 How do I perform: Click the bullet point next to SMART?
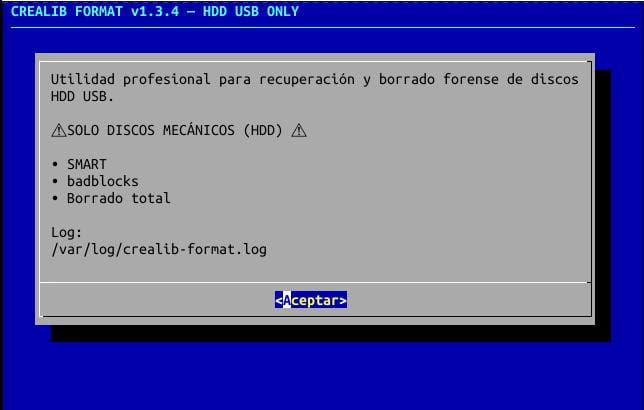click(55, 164)
